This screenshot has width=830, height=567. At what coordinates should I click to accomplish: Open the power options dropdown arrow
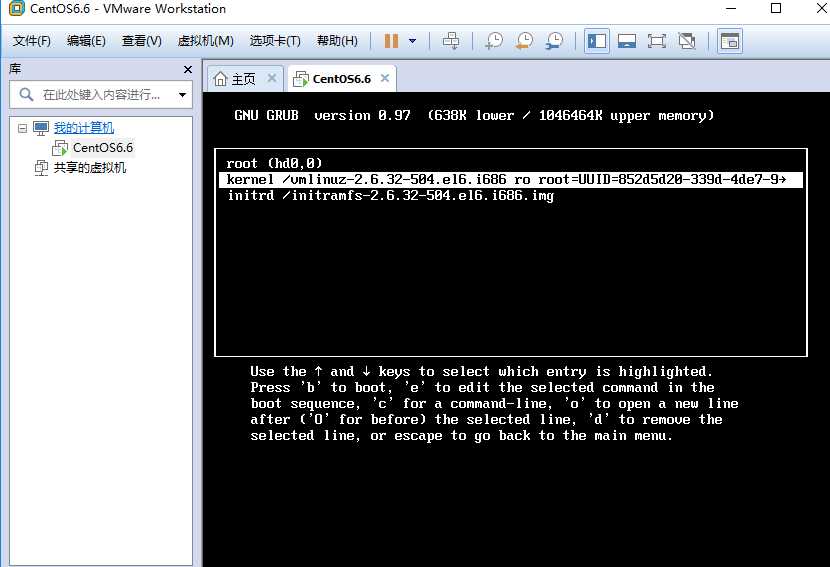(x=412, y=41)
